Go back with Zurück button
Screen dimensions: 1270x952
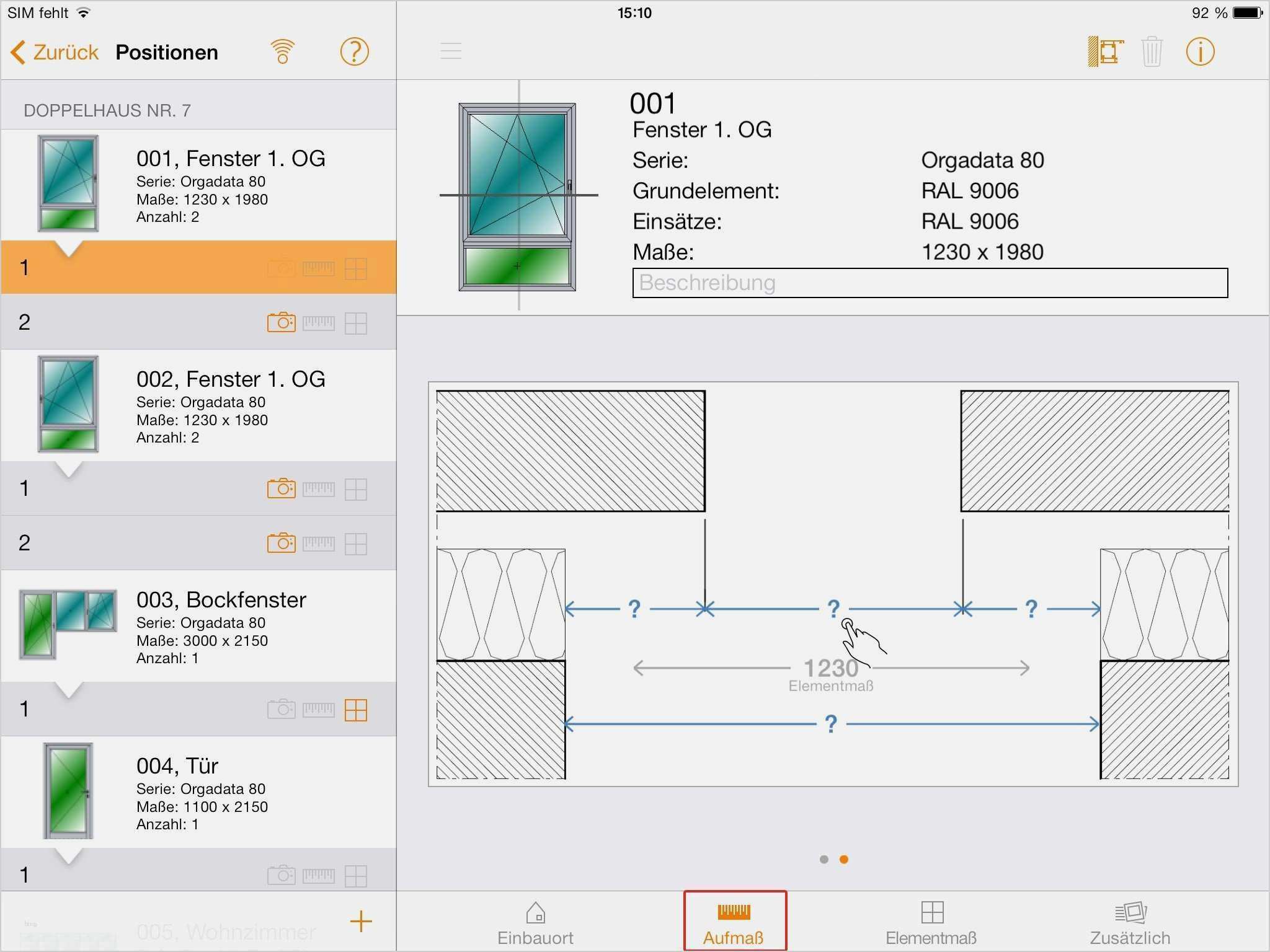55,52
